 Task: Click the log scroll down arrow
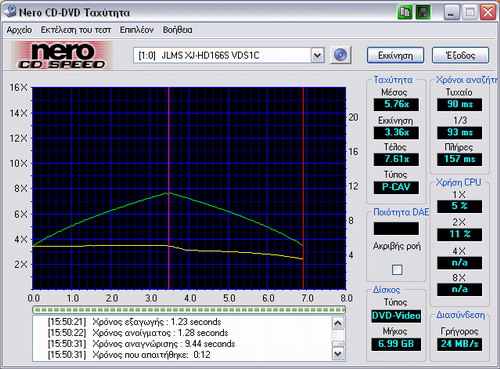pos(338,353)
